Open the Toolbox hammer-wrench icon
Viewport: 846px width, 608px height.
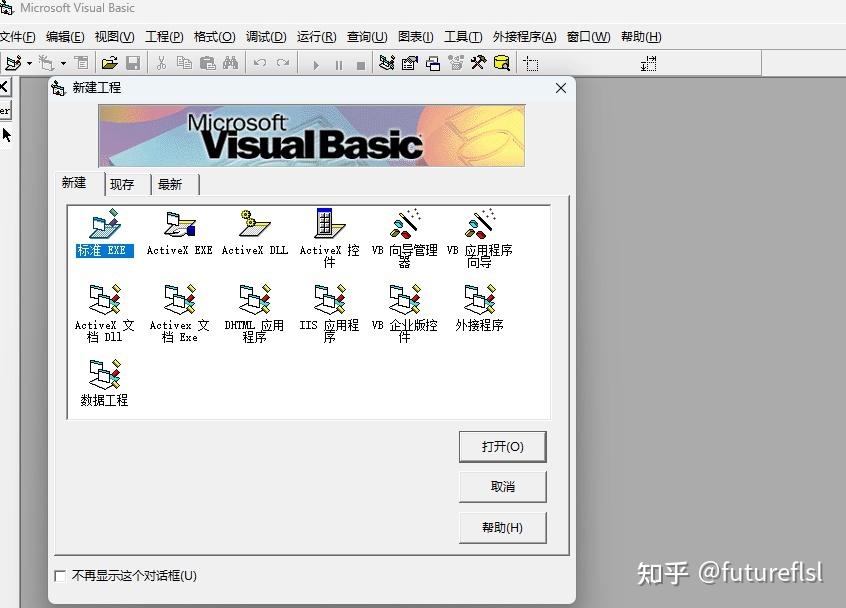tap(479, 63)
